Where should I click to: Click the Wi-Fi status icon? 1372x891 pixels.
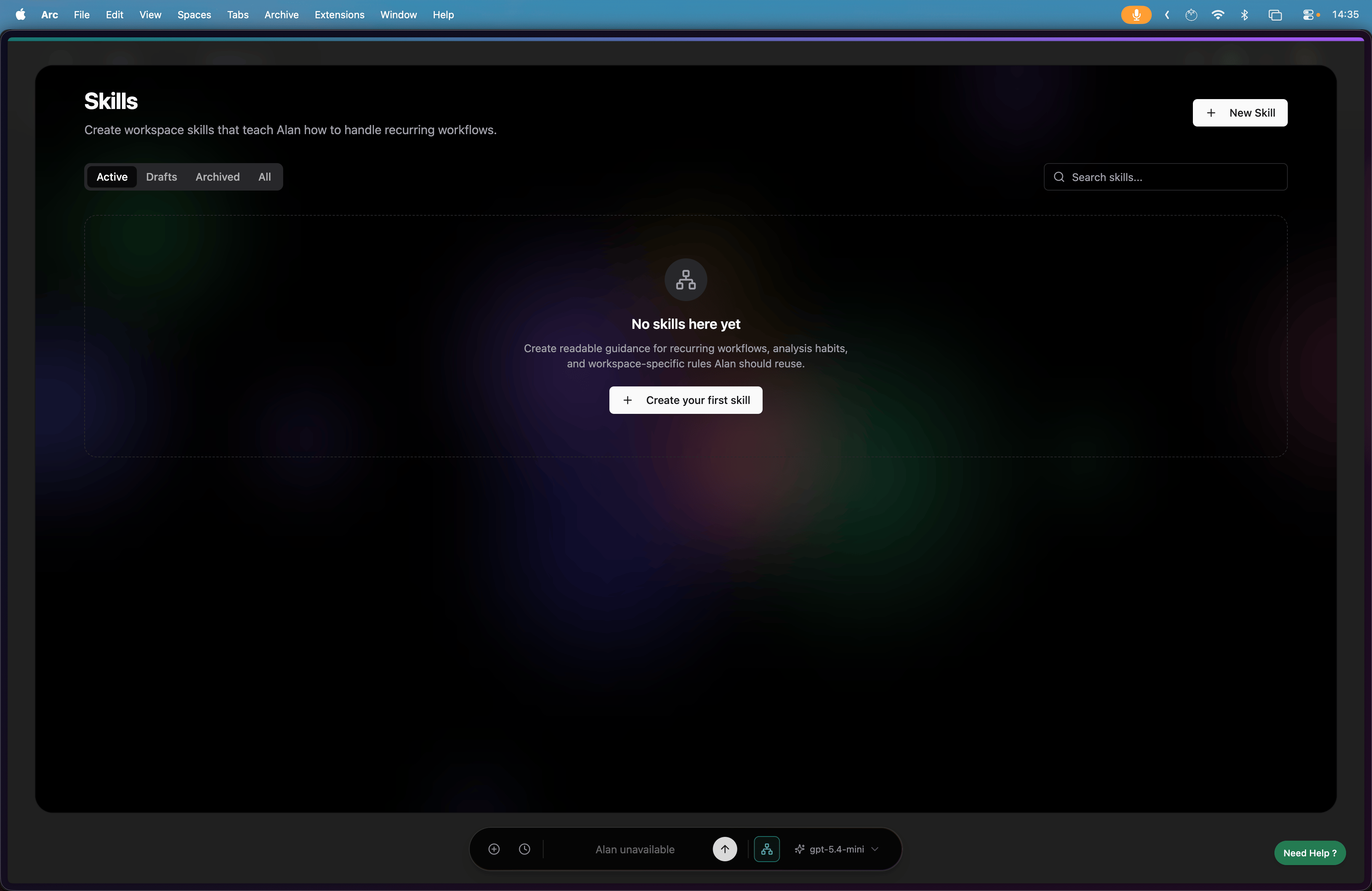point(1218,14)
